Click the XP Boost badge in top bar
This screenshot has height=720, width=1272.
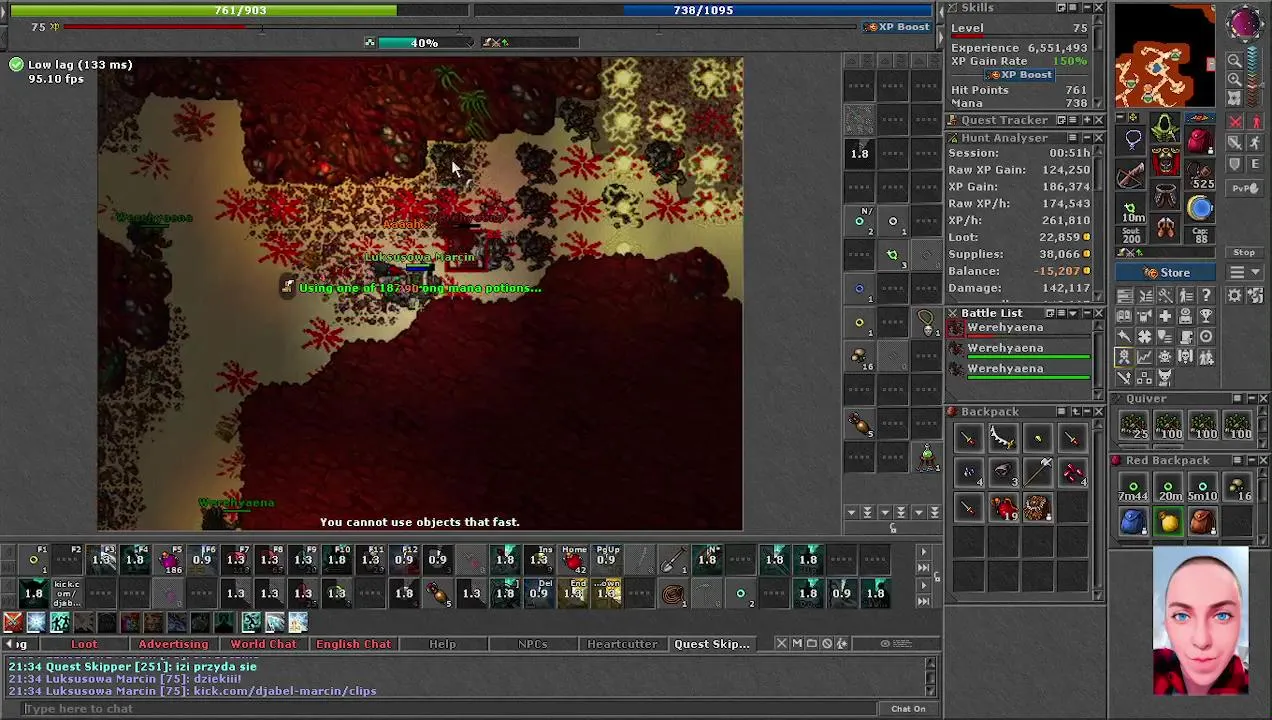898,27
